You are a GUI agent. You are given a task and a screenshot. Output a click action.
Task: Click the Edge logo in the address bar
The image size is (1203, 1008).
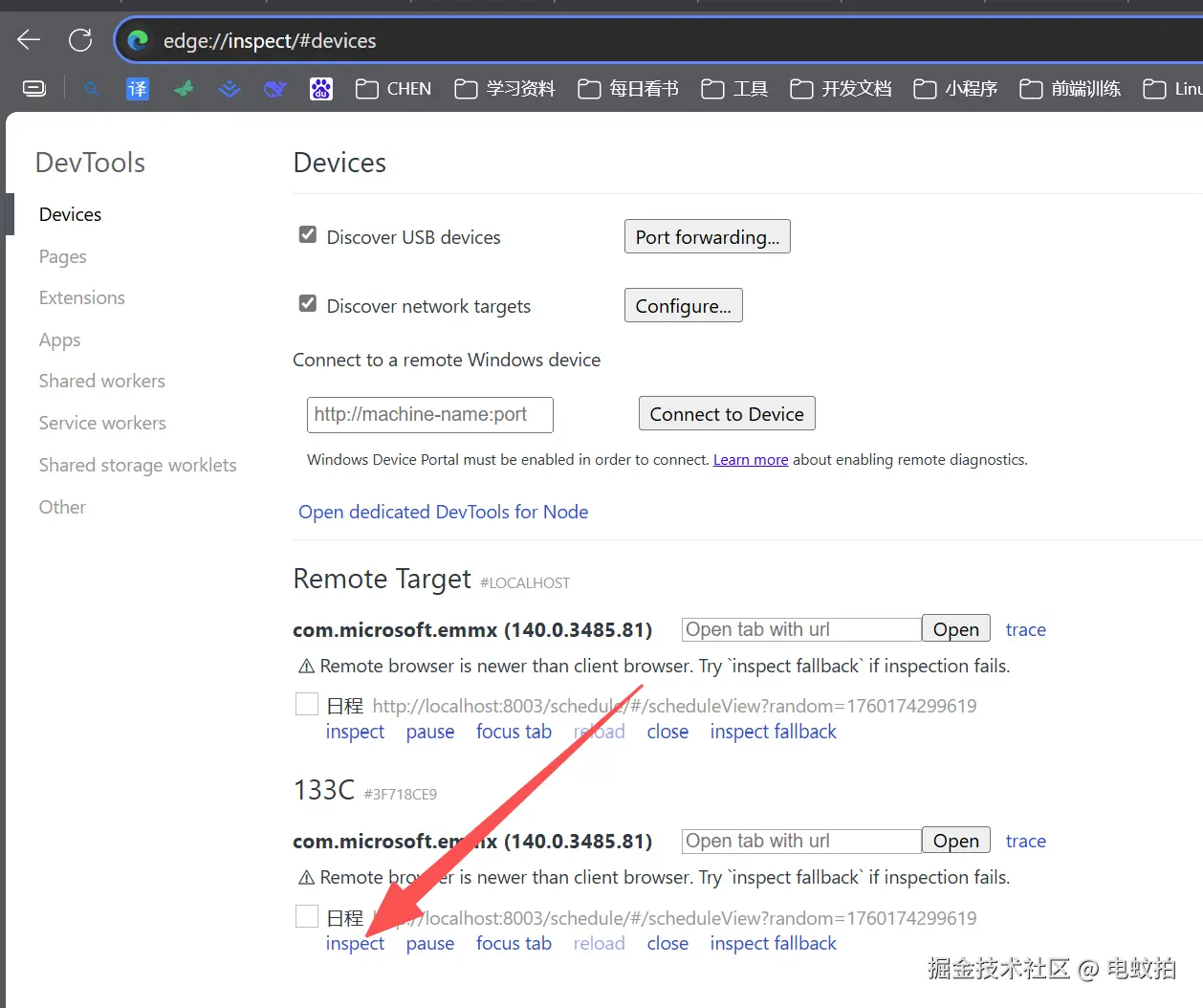(138, 40)
